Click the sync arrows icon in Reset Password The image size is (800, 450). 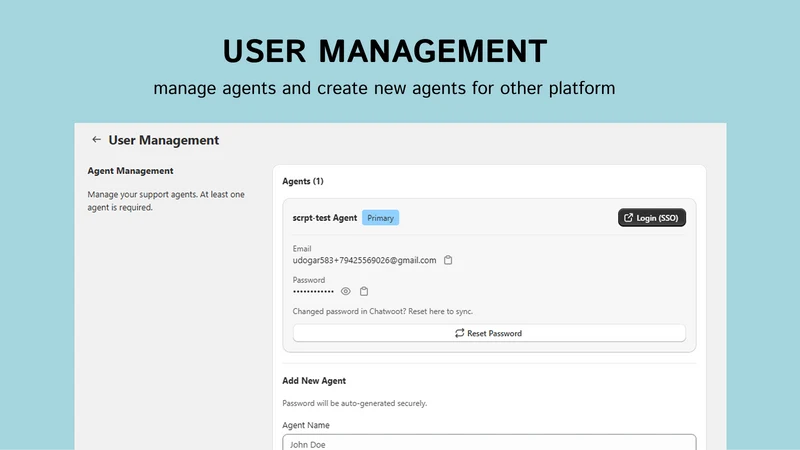tap(459, 333)
